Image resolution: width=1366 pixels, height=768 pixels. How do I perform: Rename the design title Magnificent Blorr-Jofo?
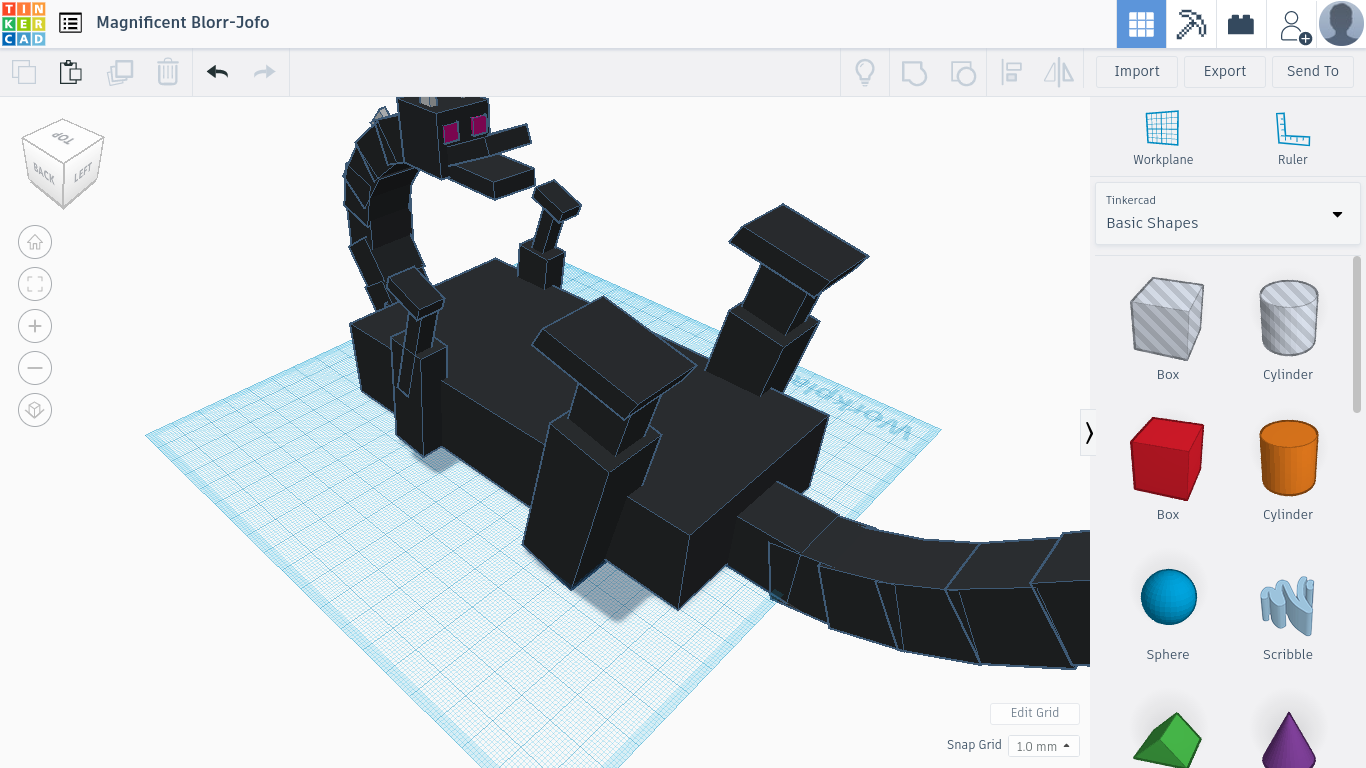click(183, 22)
